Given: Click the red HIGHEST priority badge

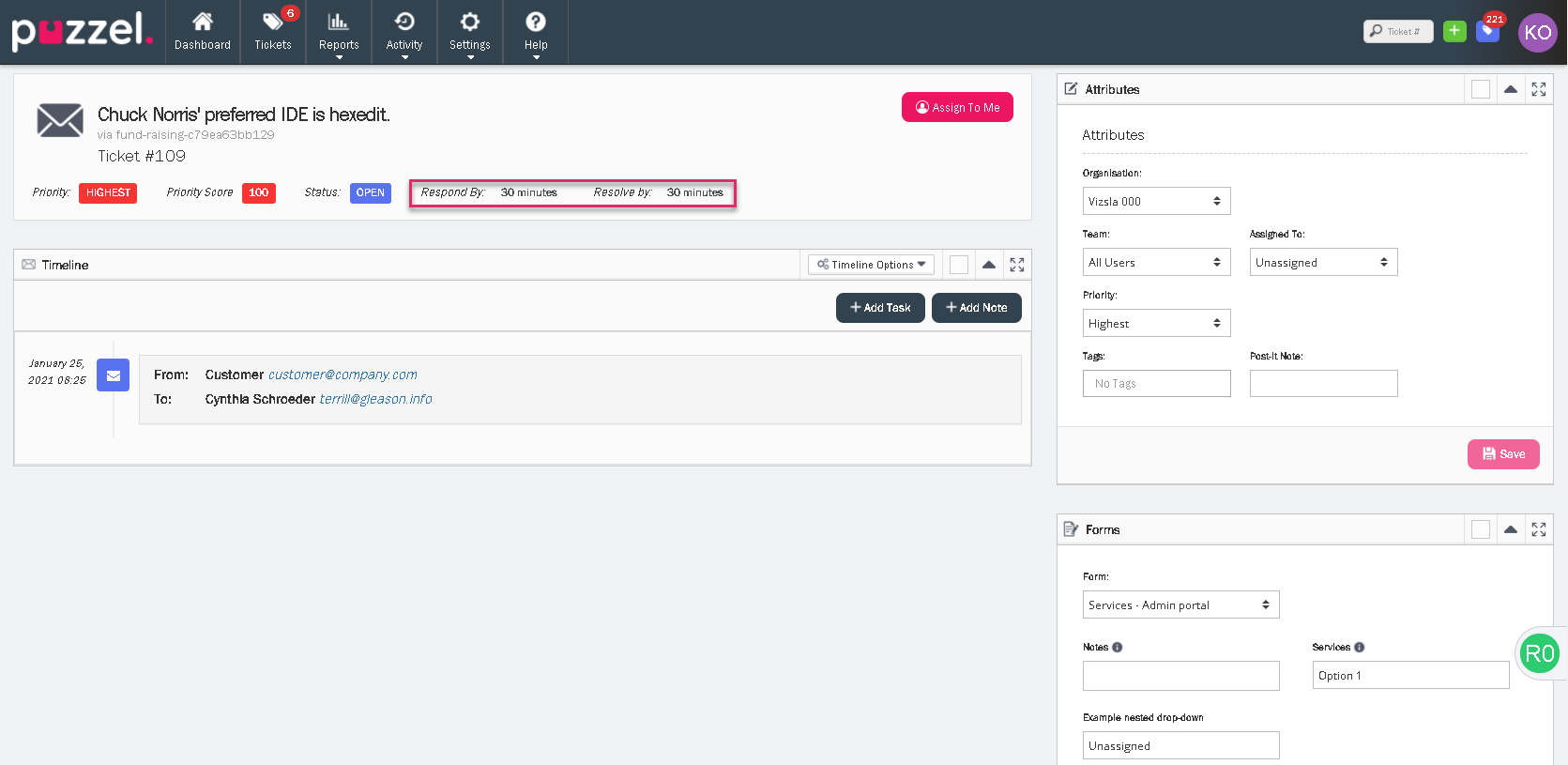Looking at the screenshot, I should pos(108,192).
